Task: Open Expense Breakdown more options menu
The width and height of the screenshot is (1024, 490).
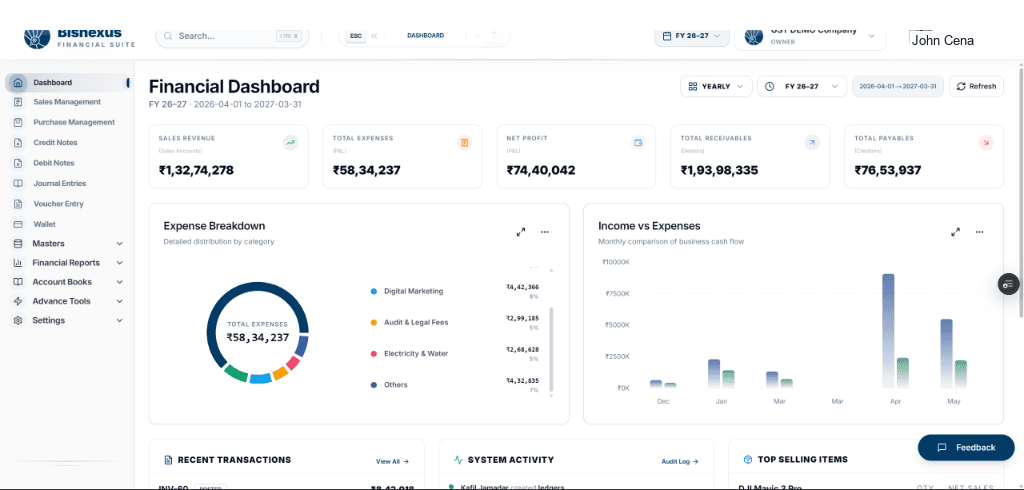Action: (545, 232)
